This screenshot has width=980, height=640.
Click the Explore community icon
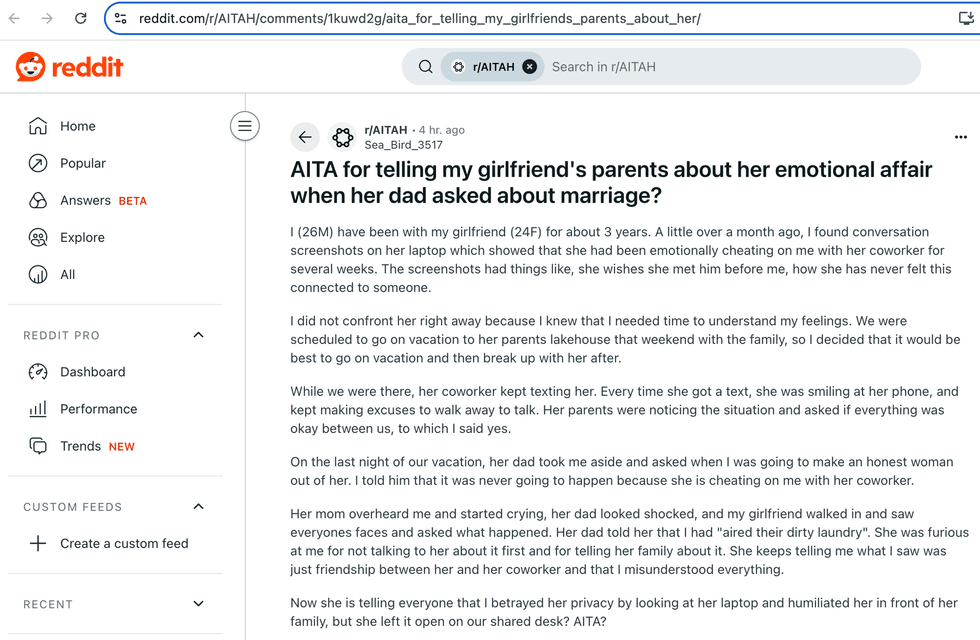pos(38,238)
